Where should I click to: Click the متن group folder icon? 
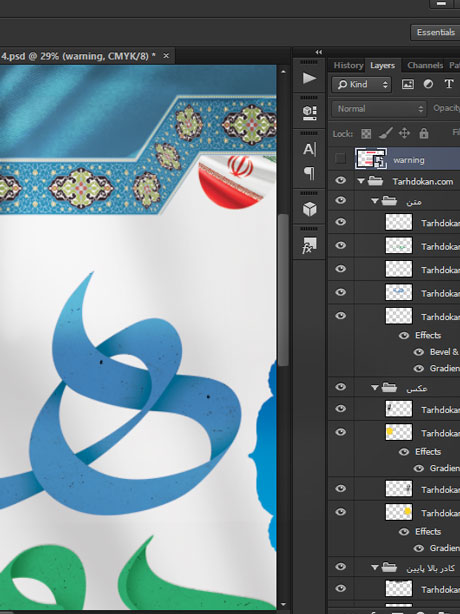pos(390,201)
